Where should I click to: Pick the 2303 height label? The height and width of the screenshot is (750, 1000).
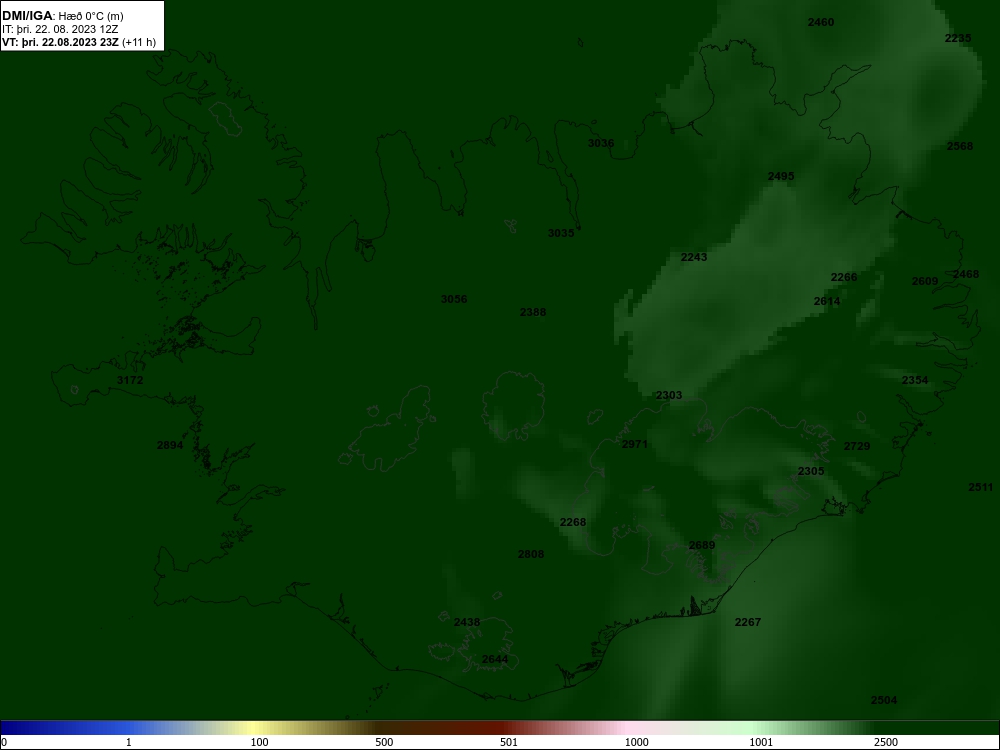click(x=669, y=395)
